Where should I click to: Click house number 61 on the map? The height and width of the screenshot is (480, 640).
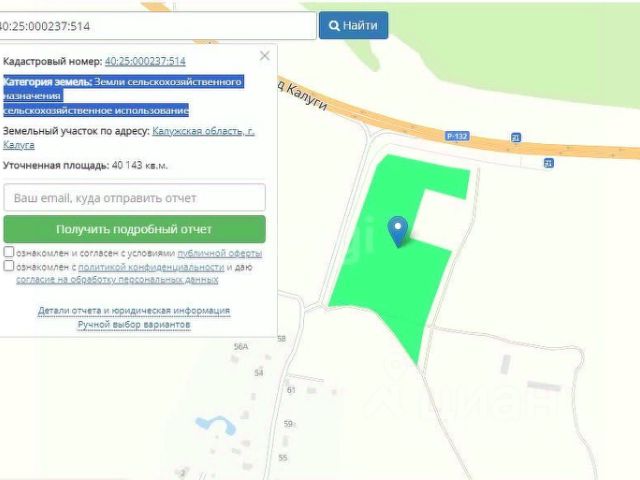coord(291,390)
